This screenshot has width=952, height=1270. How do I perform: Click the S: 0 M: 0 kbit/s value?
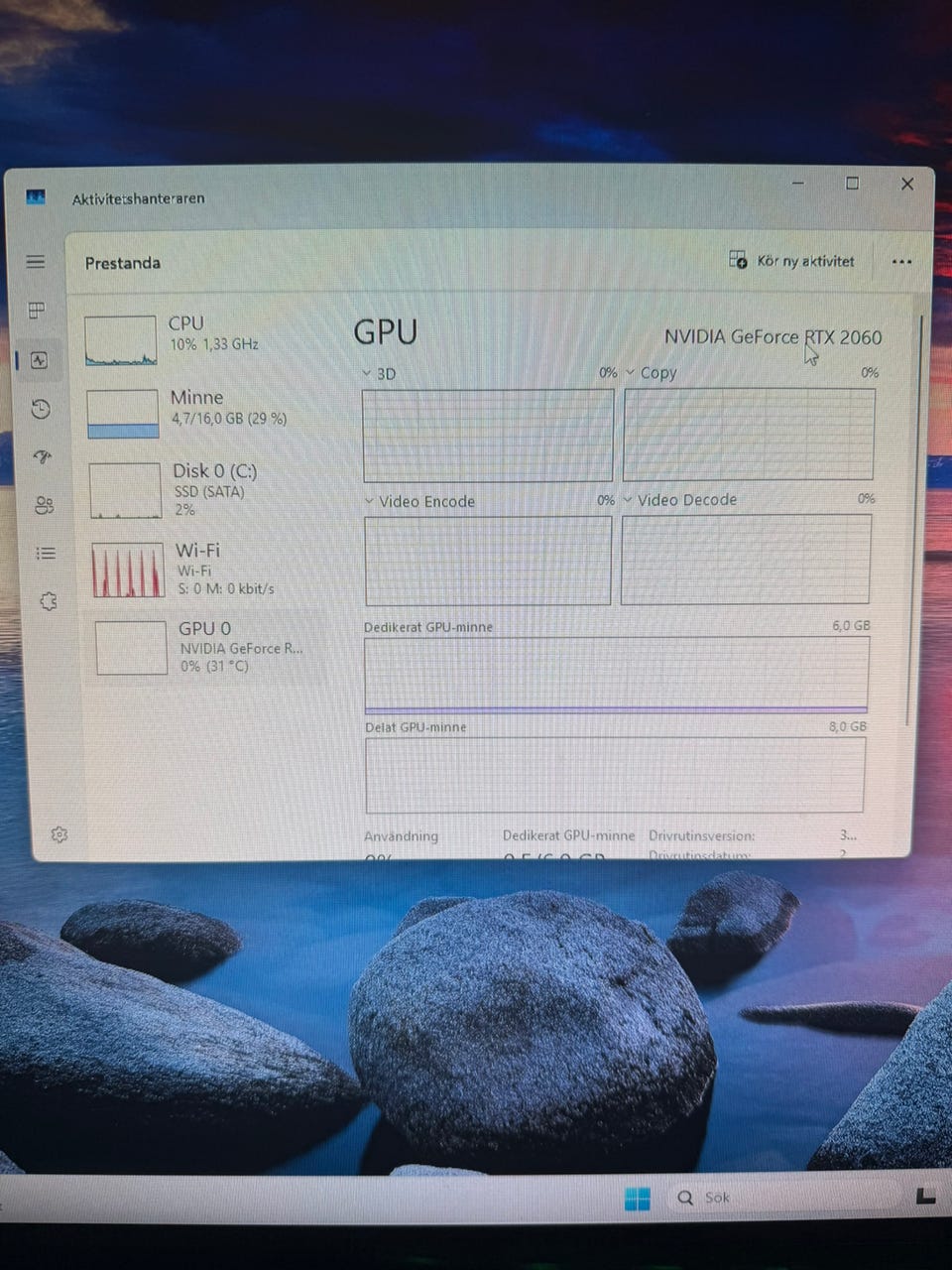pos(226,588)
